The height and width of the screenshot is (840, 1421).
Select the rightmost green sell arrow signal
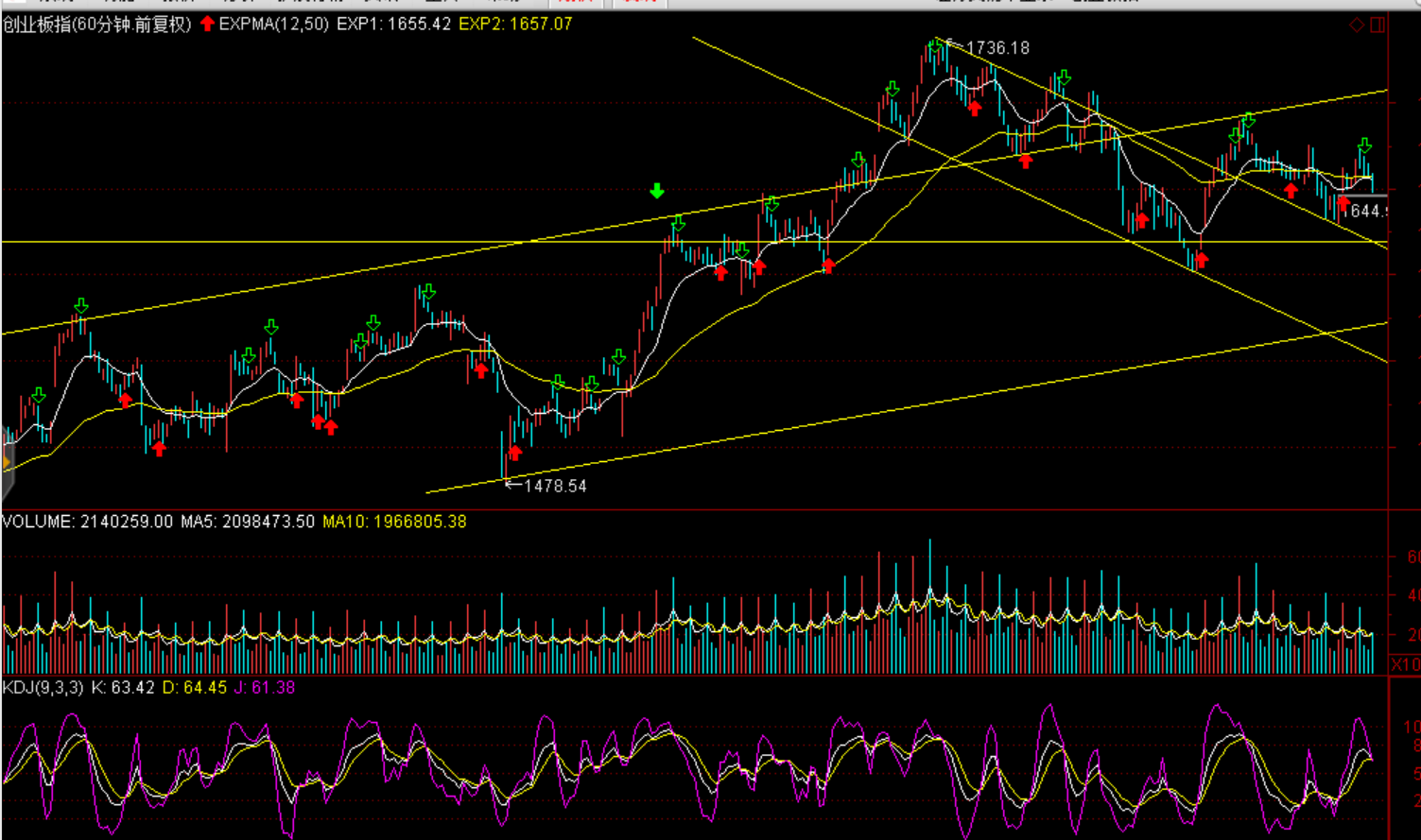point(1364,146)
